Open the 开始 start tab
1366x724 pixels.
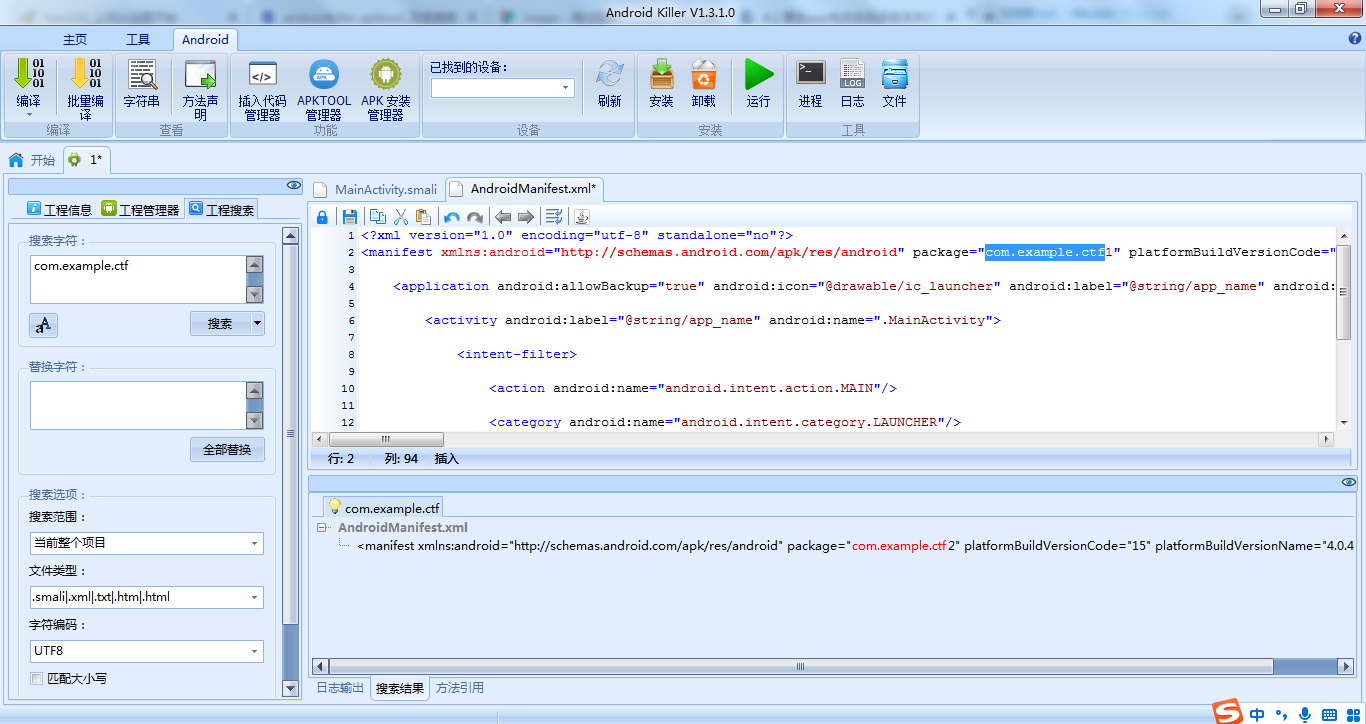(x=32, y=160)
